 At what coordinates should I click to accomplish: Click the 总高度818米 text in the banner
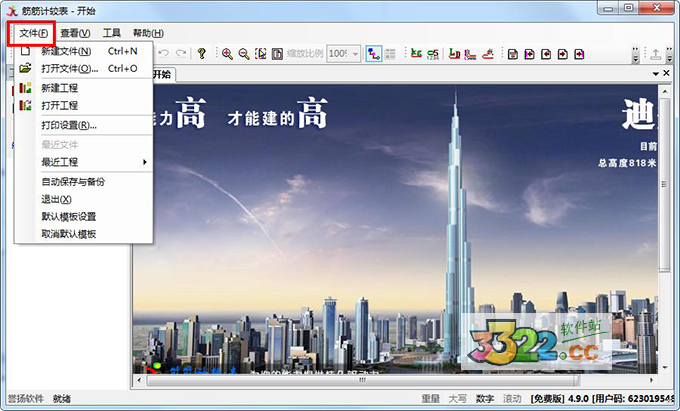627,163
